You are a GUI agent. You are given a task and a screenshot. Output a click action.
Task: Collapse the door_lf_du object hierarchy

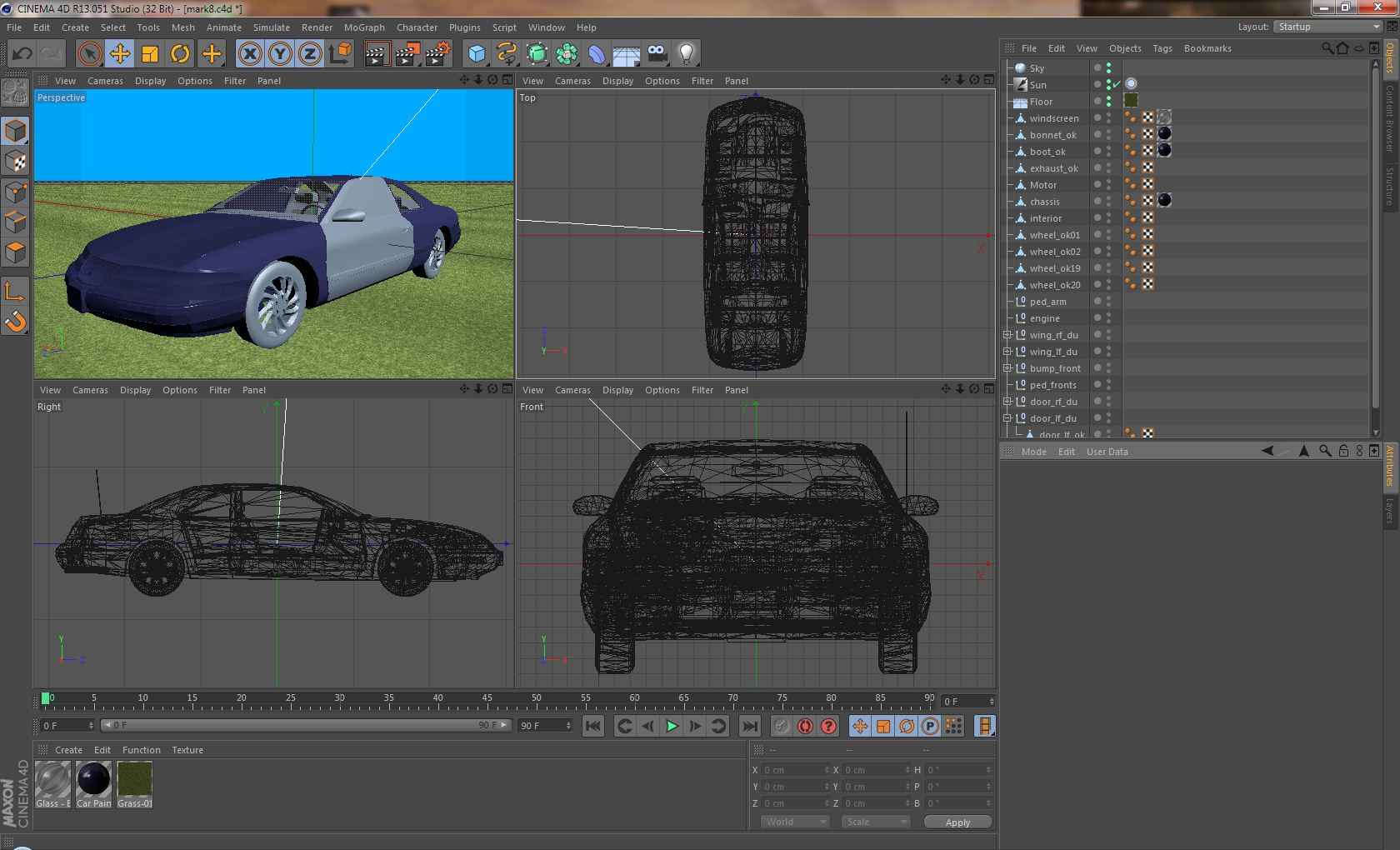point(1007,418)
